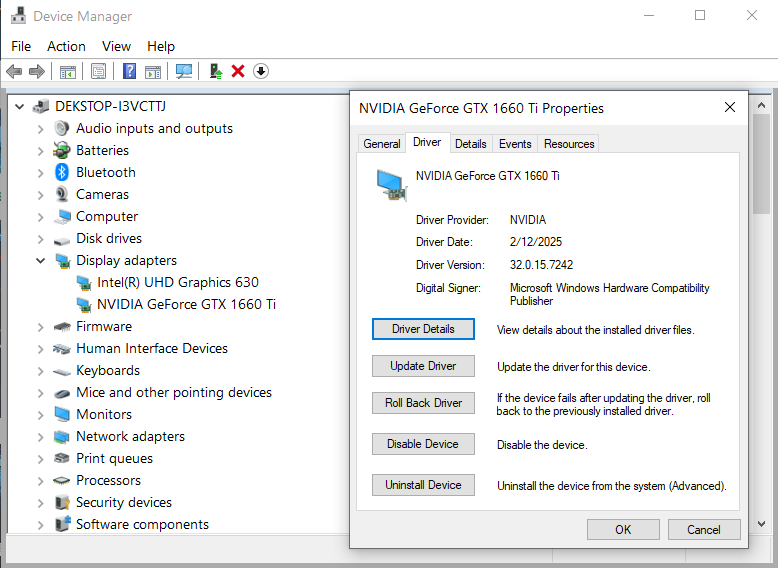
Task: Click the Intel UHD Graphics 630 adapter icon
Action: (84, 282)
